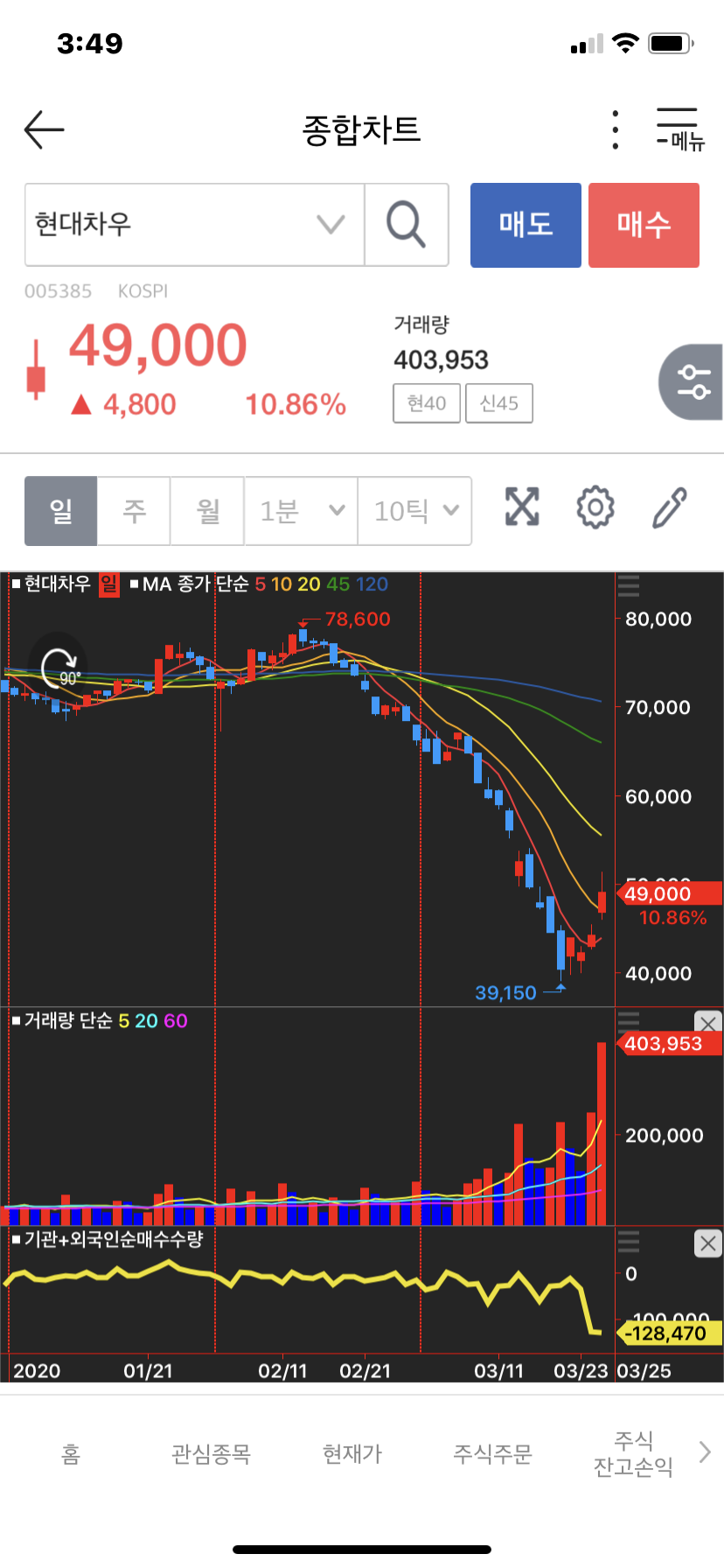Tap the 78,600 high price marker
The height and width of the screenshot is (1568, 724).
[358, 619]
